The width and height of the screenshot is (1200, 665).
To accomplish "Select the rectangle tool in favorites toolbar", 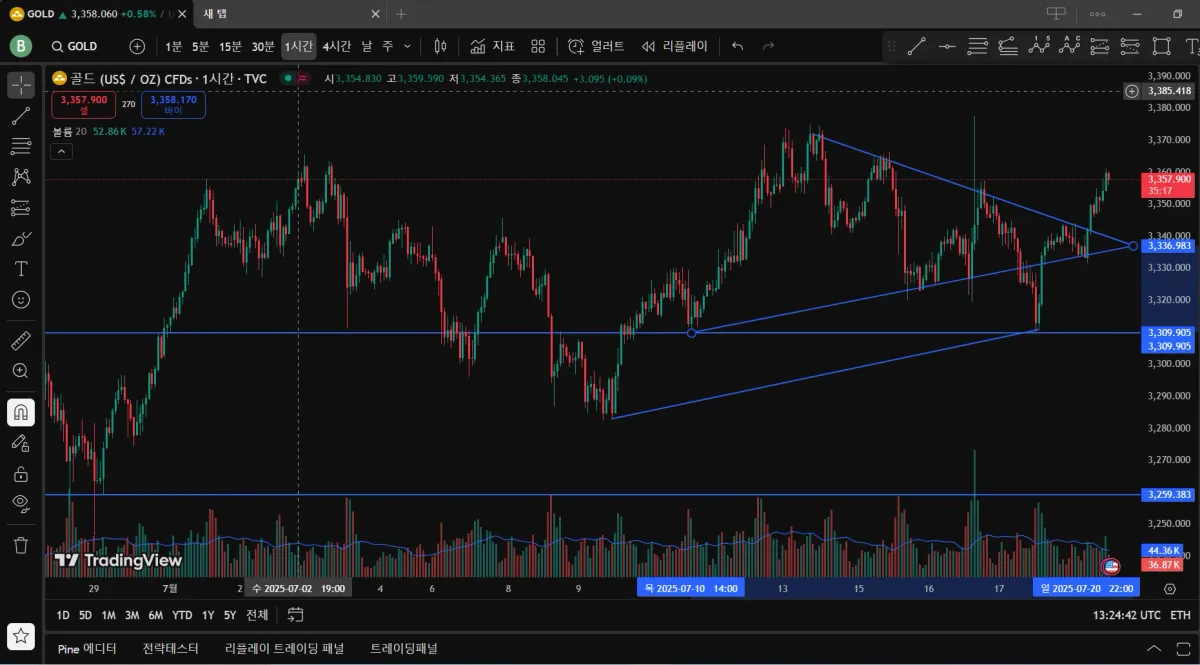I will click(x=1161, y=46).
